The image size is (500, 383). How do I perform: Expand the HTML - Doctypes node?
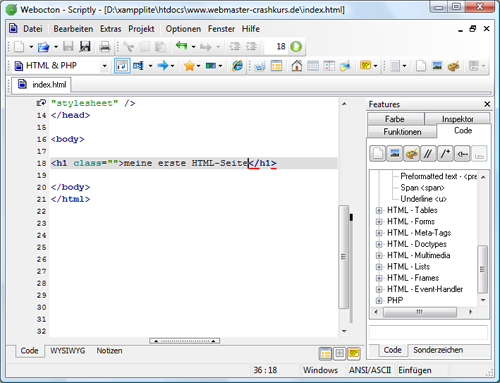click(379, 244)
